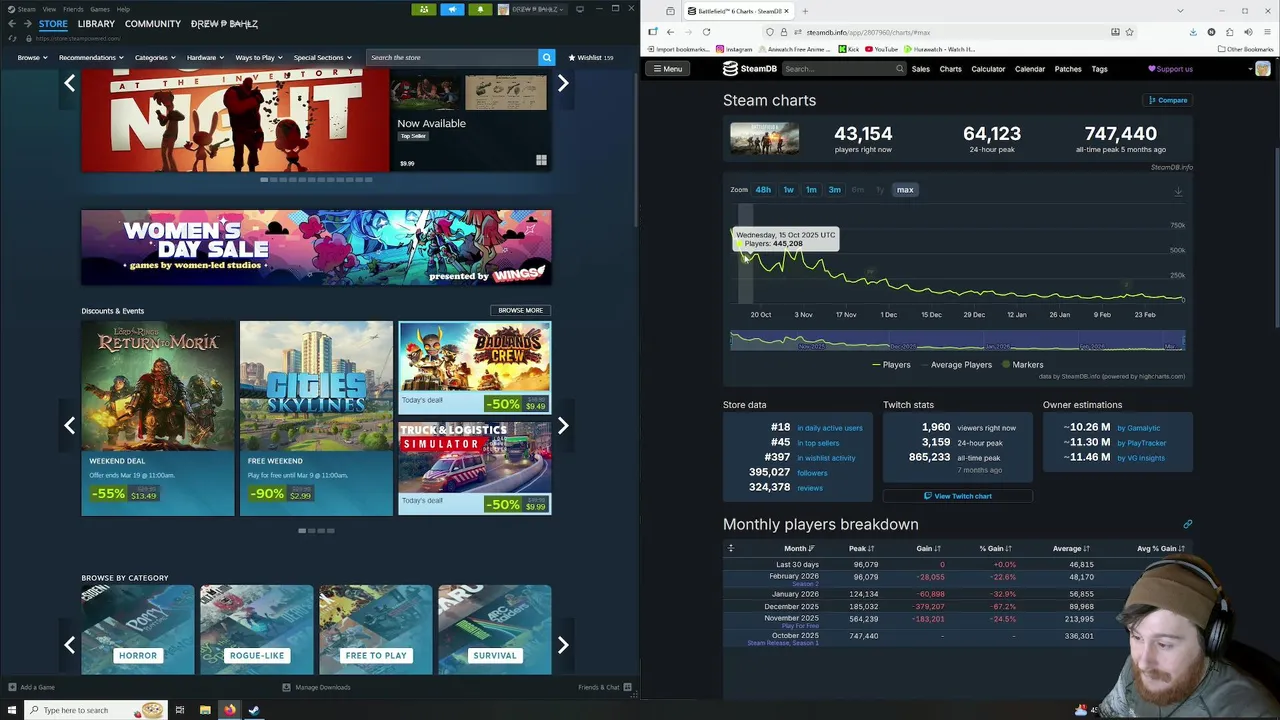Image resolution: width=1280 pixels, height=720 pixels.
Task: Bookmark this page with star icon
Action: 1129,32
